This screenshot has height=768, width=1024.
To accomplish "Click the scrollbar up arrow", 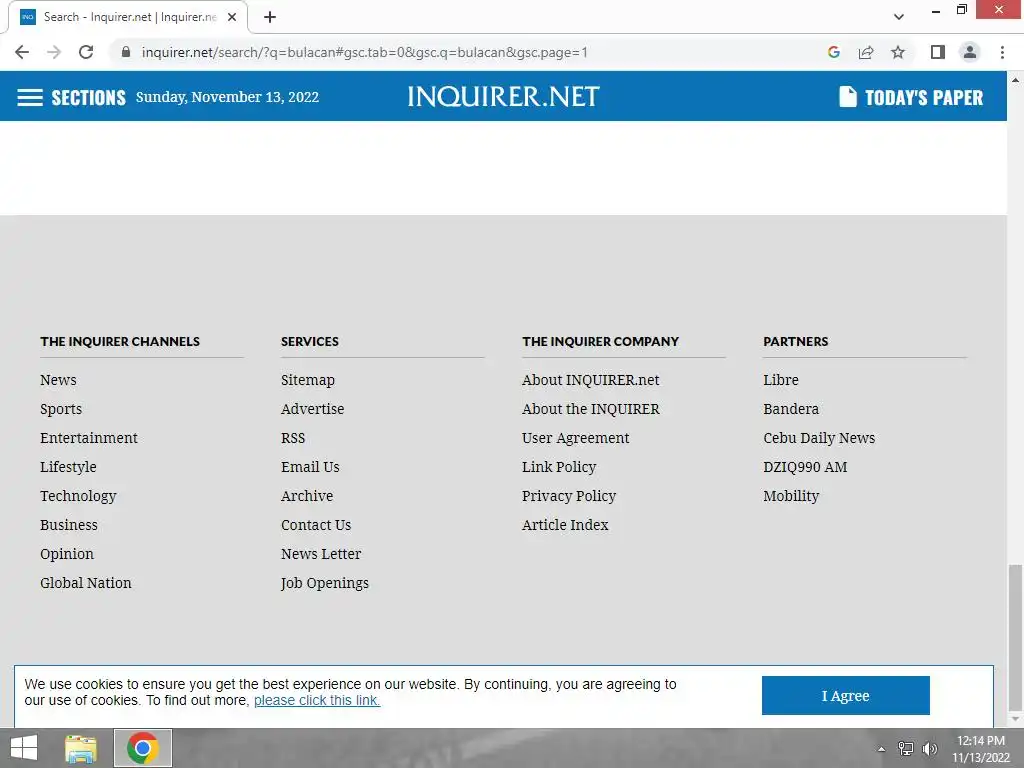I will pyautogui.click(x=1016, y=80).
